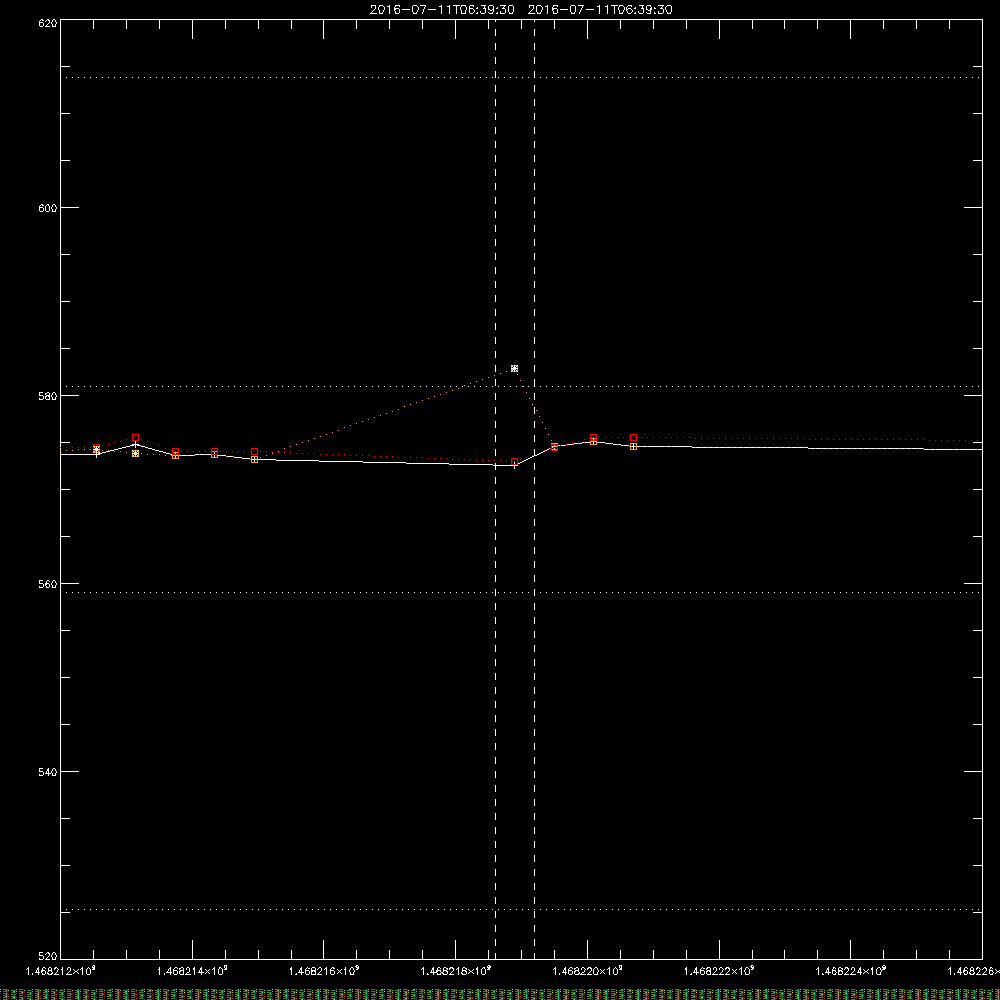Select the 560 y-axis label

(x=48, y=584)
